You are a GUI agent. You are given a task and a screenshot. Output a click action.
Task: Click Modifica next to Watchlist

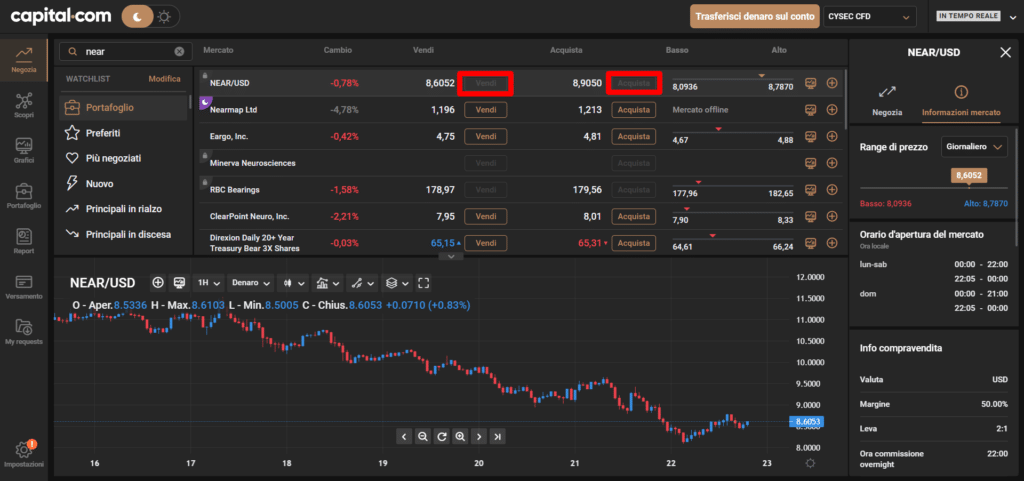tap(165, 78)
